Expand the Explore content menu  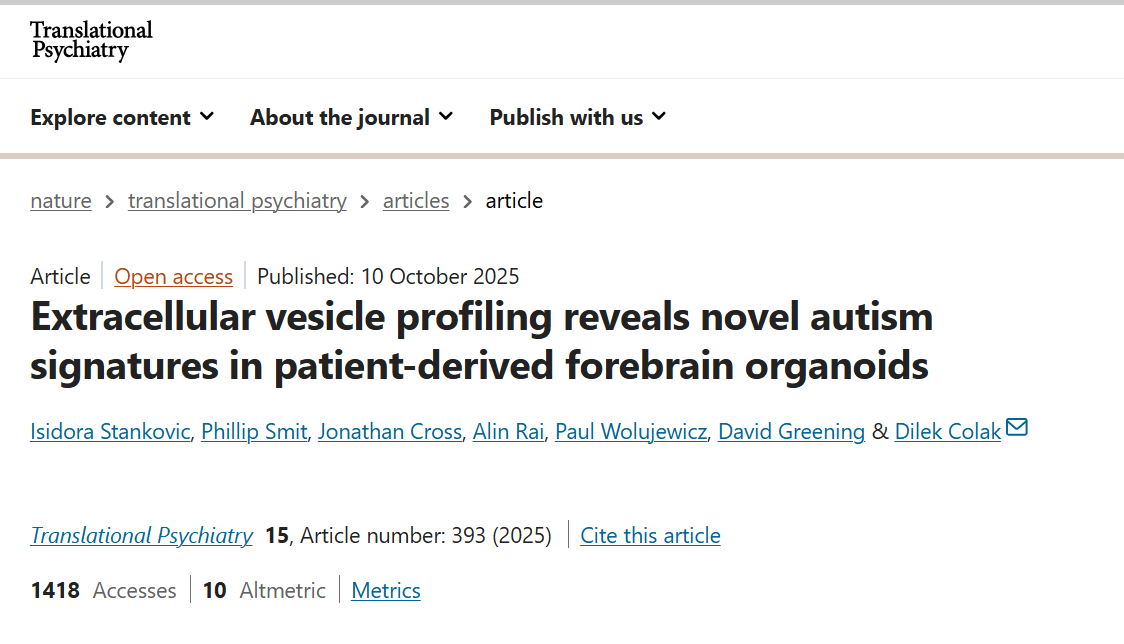click(122, 117)
